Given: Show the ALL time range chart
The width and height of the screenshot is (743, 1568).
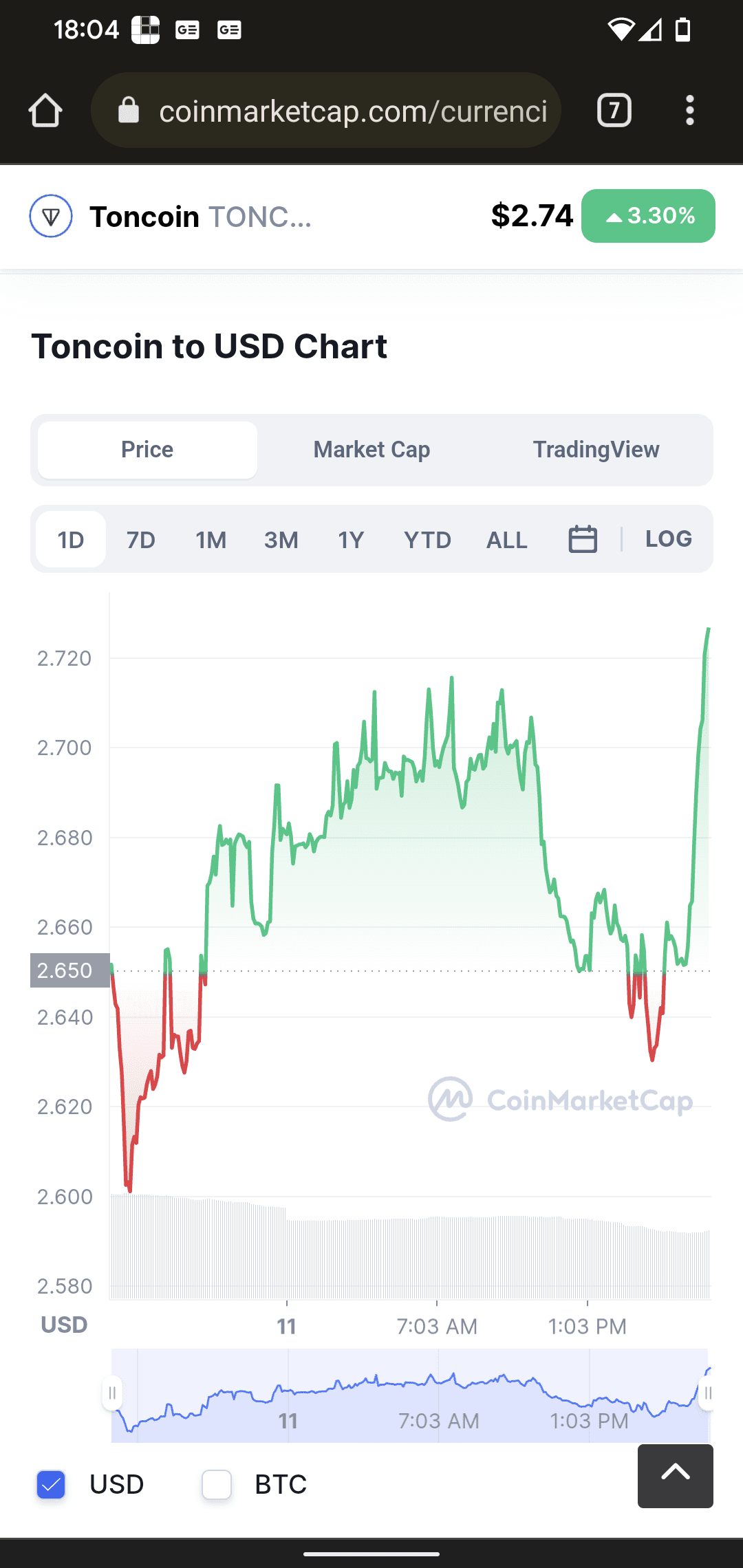Looking at the screenshot, I should (x=507, y=540).
